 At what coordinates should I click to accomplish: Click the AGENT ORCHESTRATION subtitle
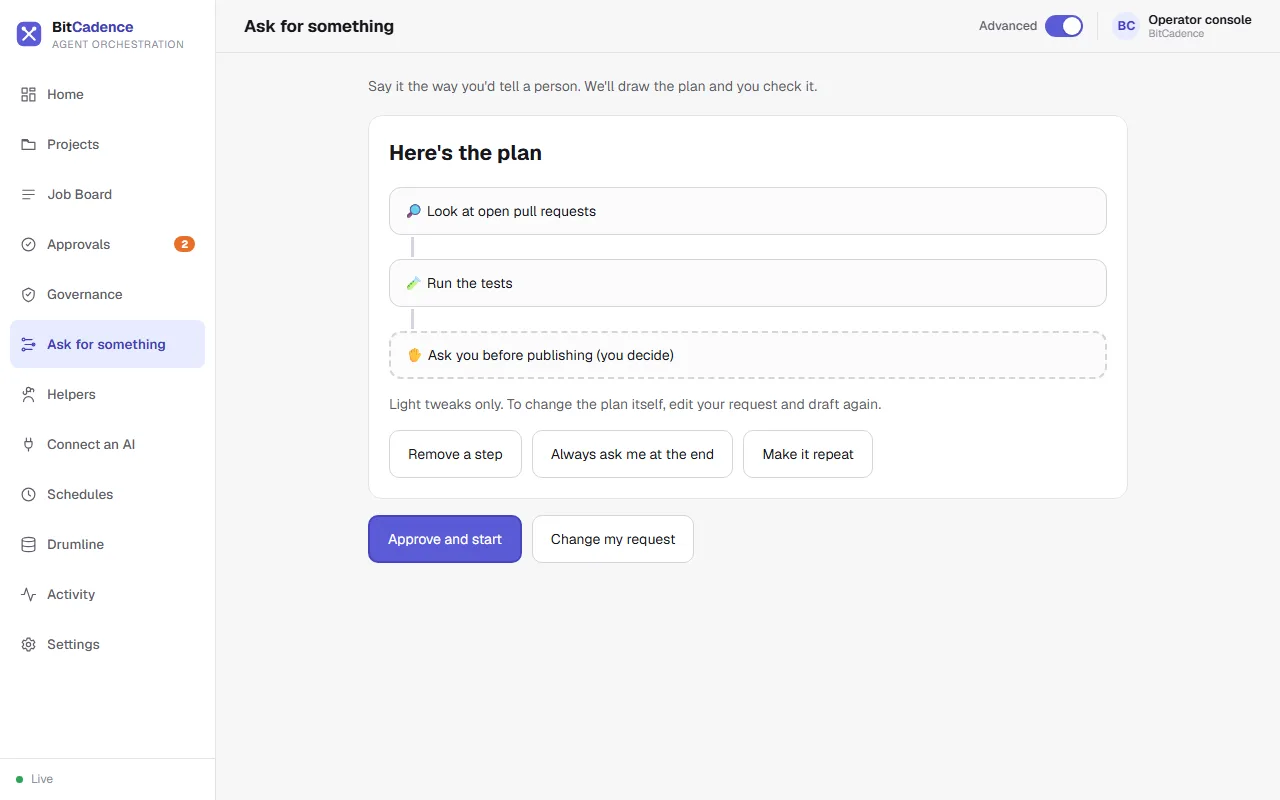coord(118,44)
